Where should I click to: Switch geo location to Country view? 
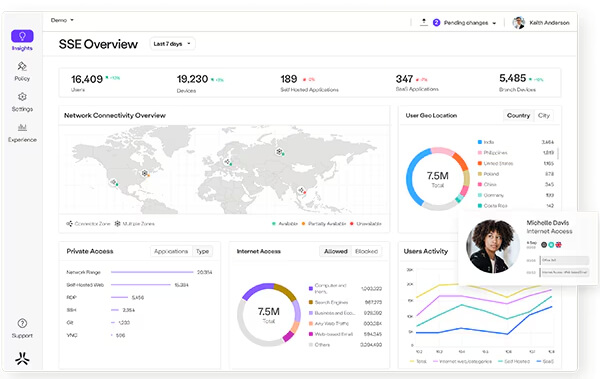(518, 115)
